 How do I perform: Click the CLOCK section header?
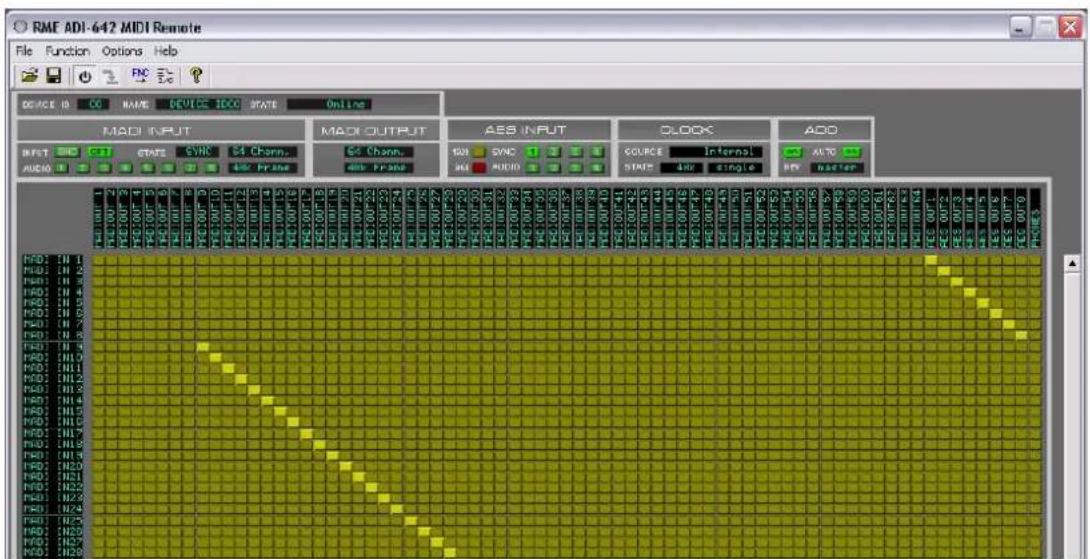pos(695,130)
